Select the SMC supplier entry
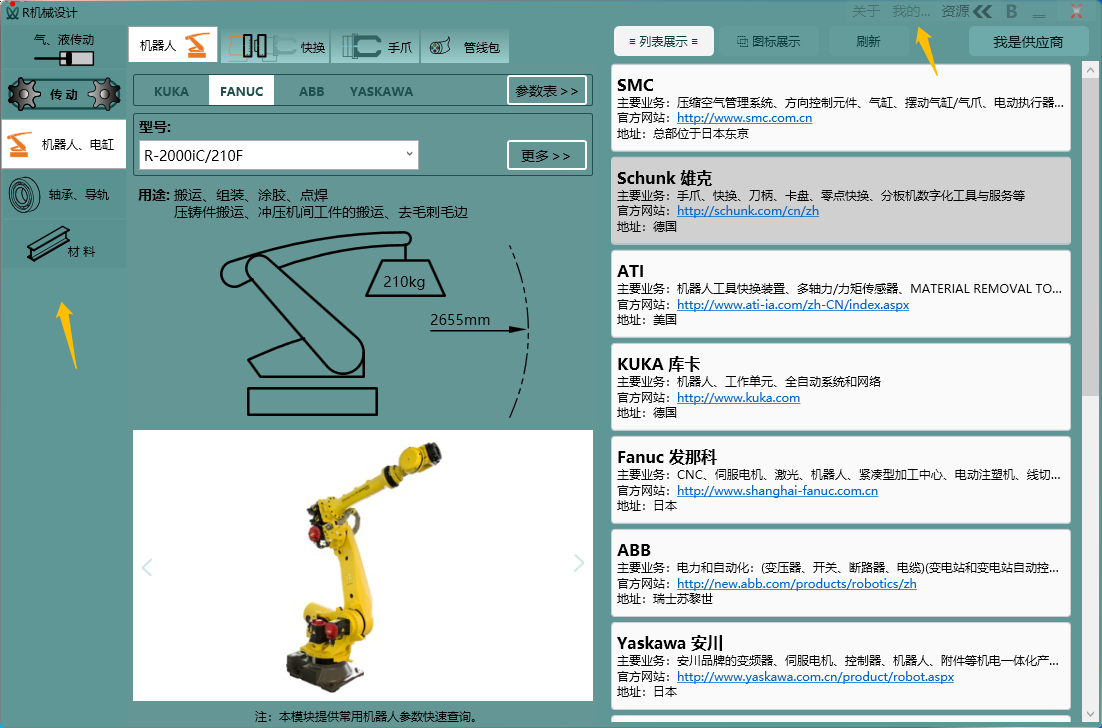Viewport: 1102px width, 728px height. point(841,108)
